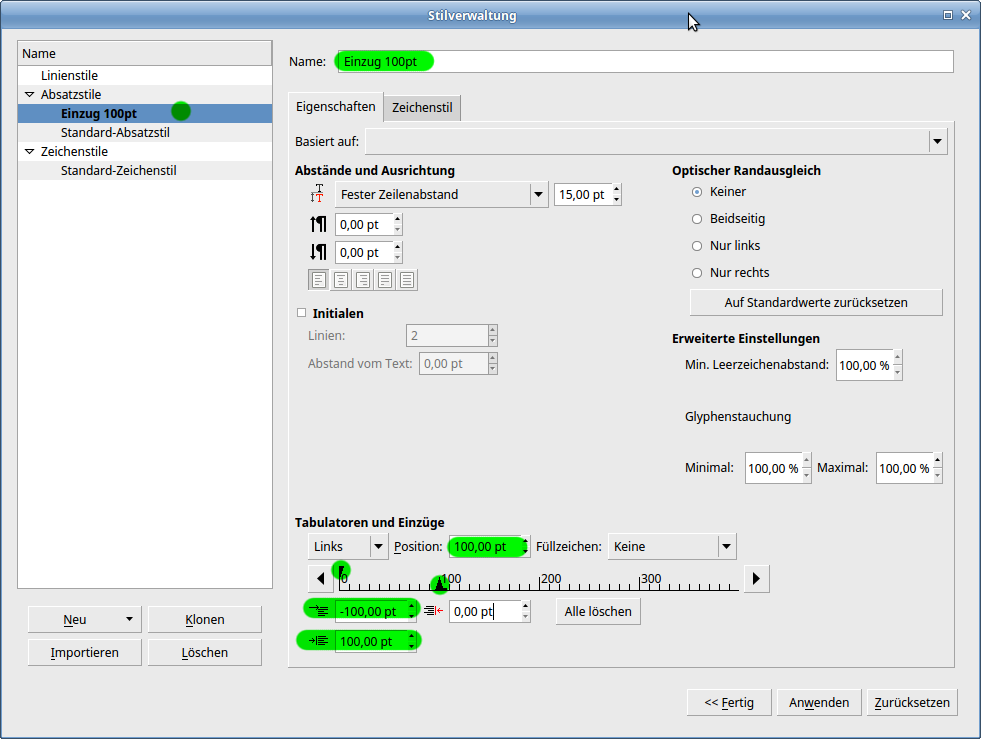Select centered text alignment icon
This screenshot has height=739, width=981.
tap(341, 280)
